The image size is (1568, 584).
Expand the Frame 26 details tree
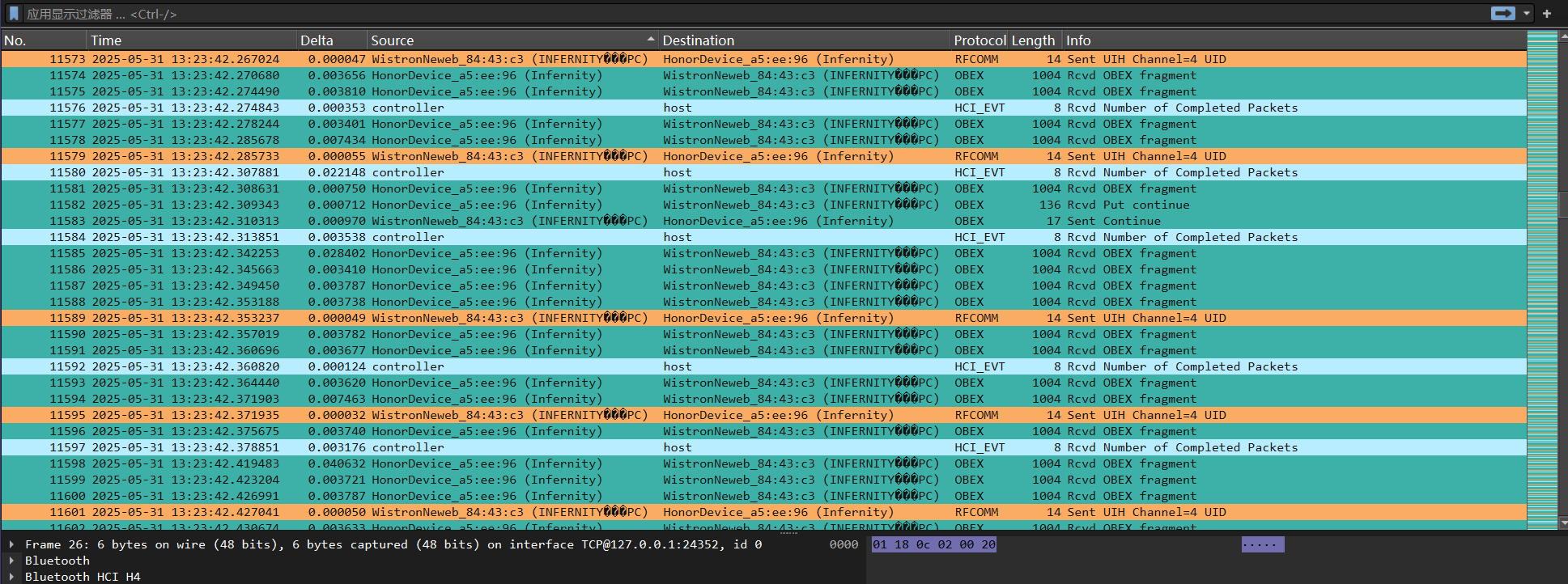[11, 545]
